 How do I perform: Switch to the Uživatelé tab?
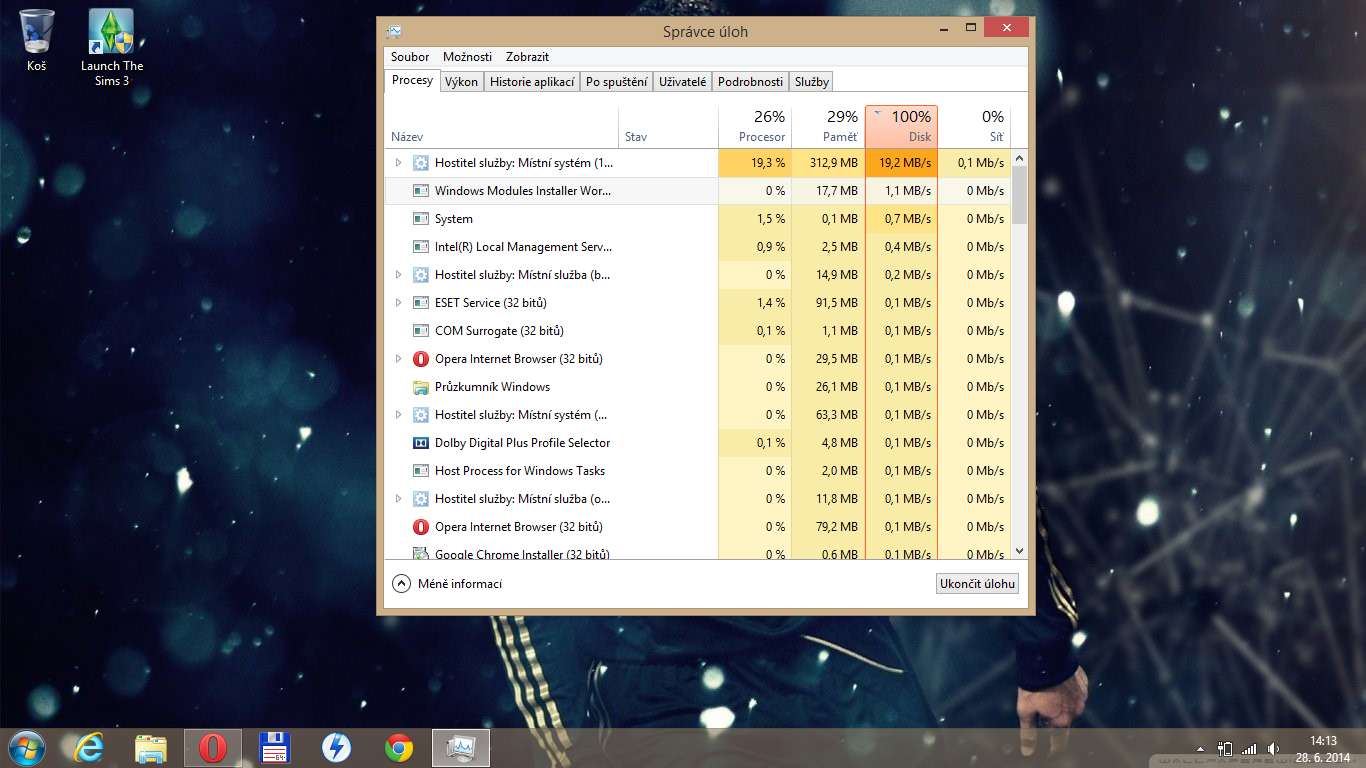tap(683, 82)
